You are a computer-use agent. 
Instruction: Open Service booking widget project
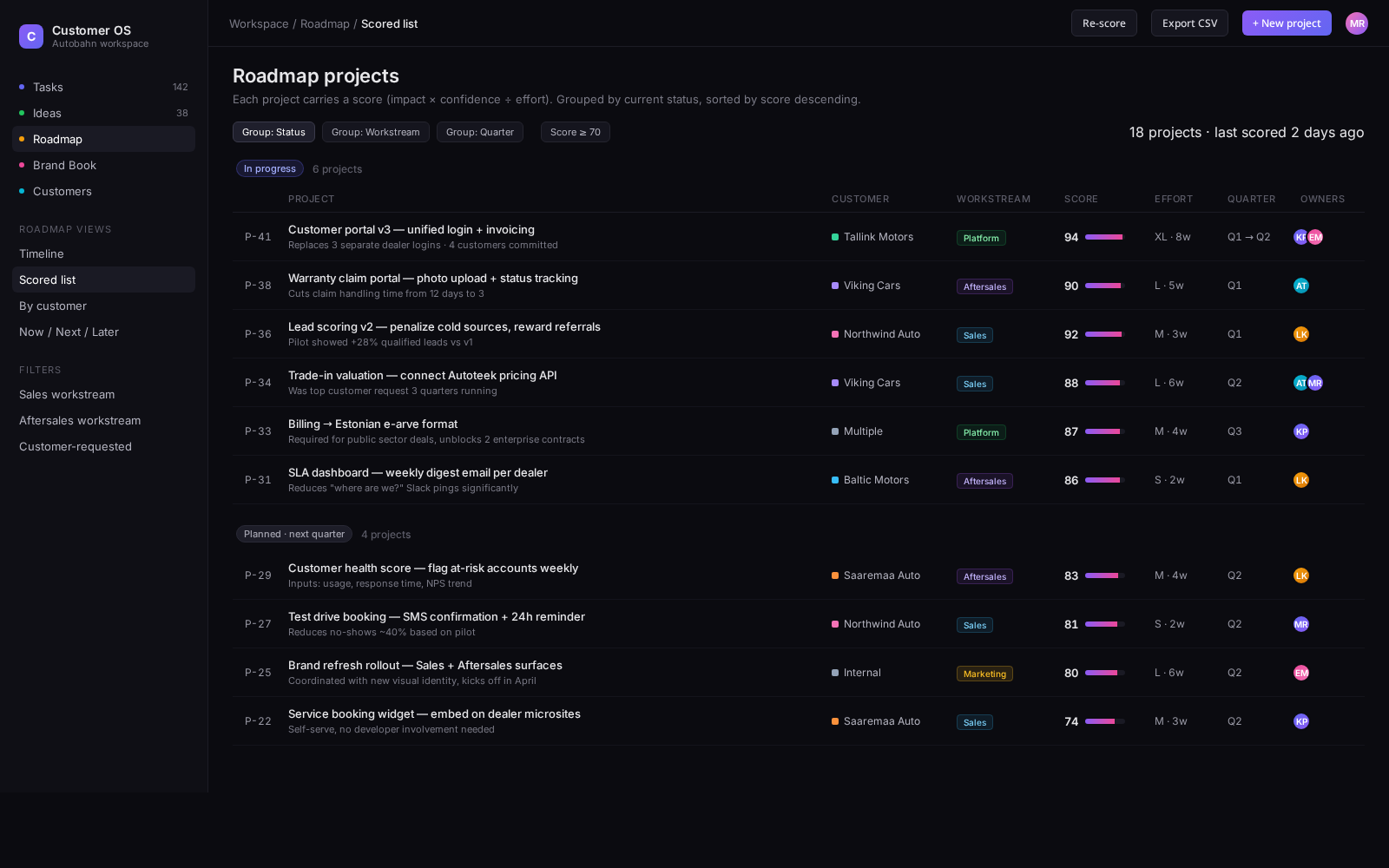coord(434,713)
